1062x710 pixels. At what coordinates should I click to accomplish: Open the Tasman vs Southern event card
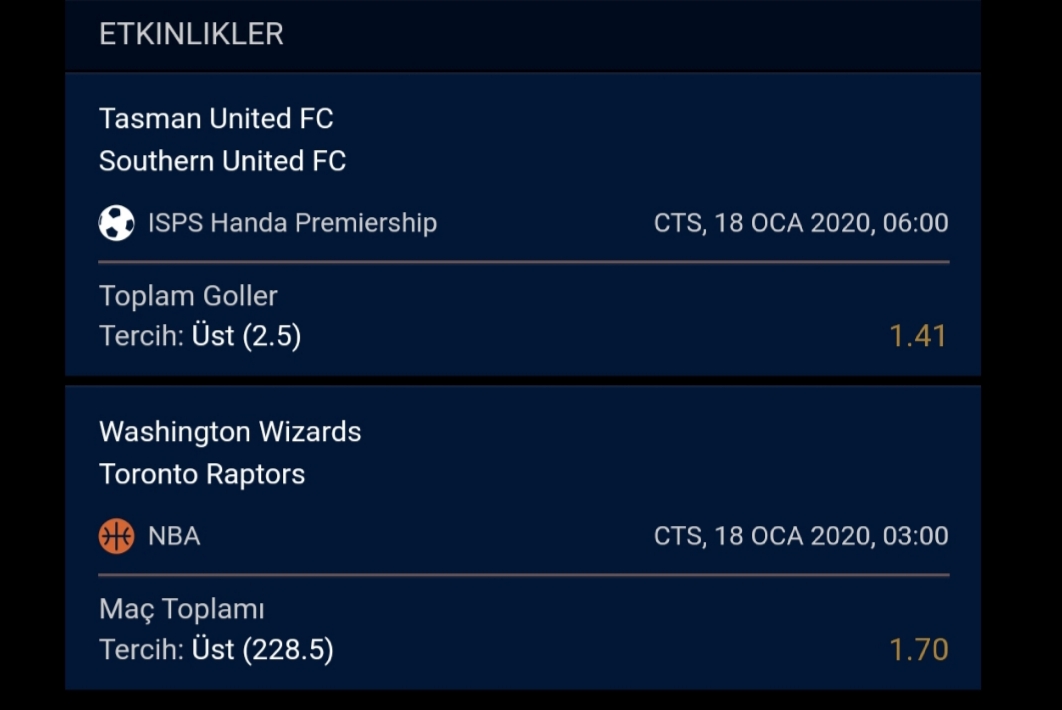523,224
